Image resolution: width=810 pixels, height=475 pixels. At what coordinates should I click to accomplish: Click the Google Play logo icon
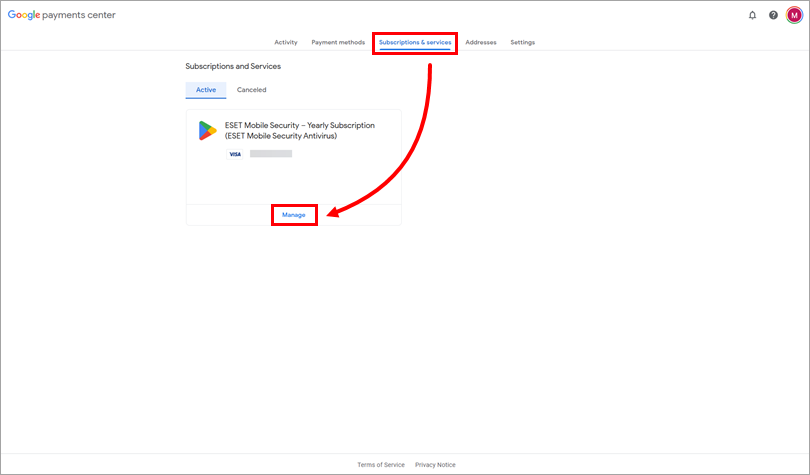[x=207, y=130]
